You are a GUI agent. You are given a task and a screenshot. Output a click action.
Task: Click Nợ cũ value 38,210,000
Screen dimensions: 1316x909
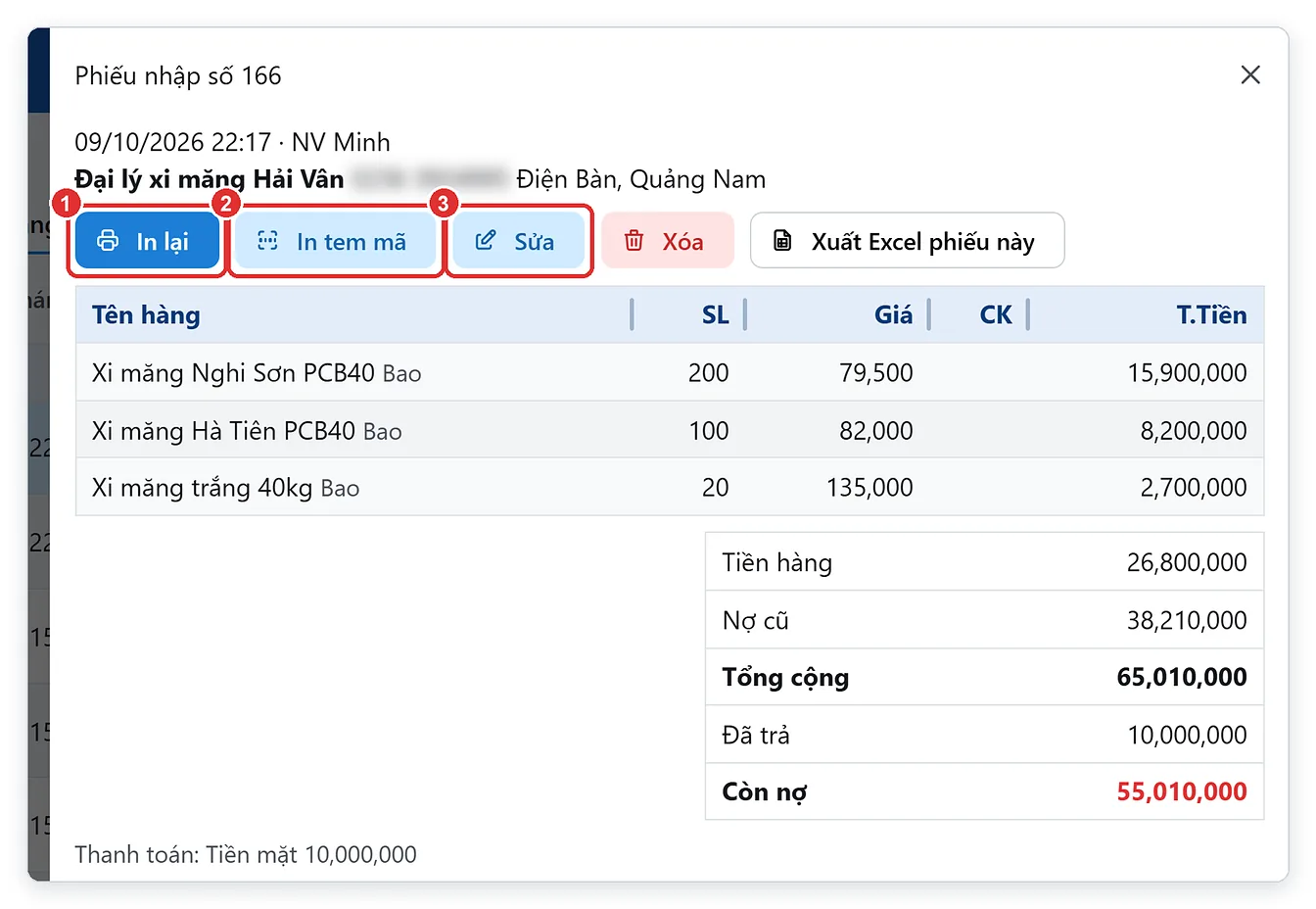pos(1187,620)
